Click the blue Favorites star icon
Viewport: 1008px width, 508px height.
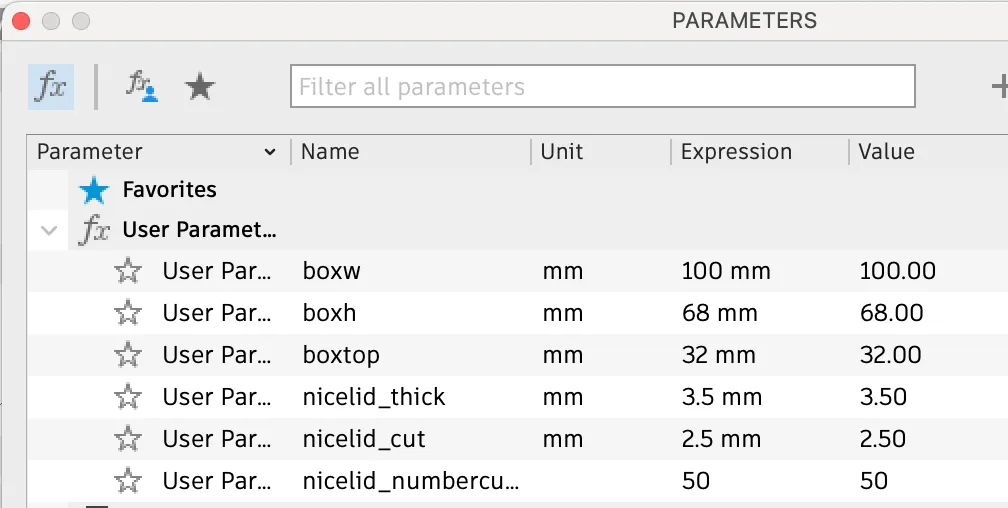[x=94, y=190]
